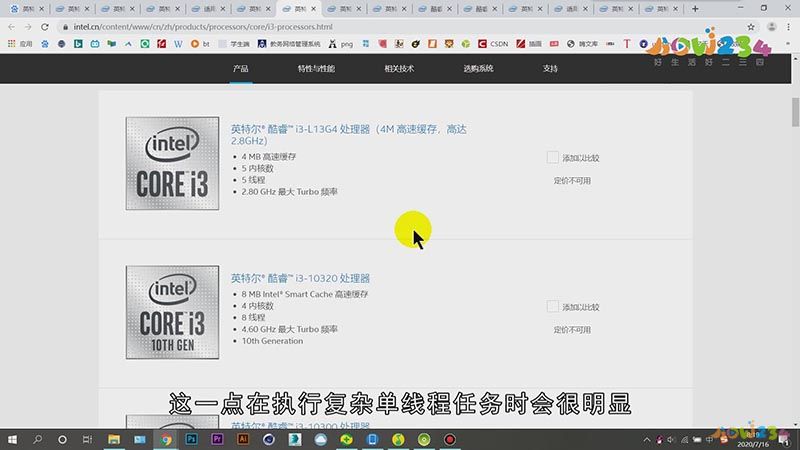Select the 特性与性能 navigation tab

click(x=316, y=68)
